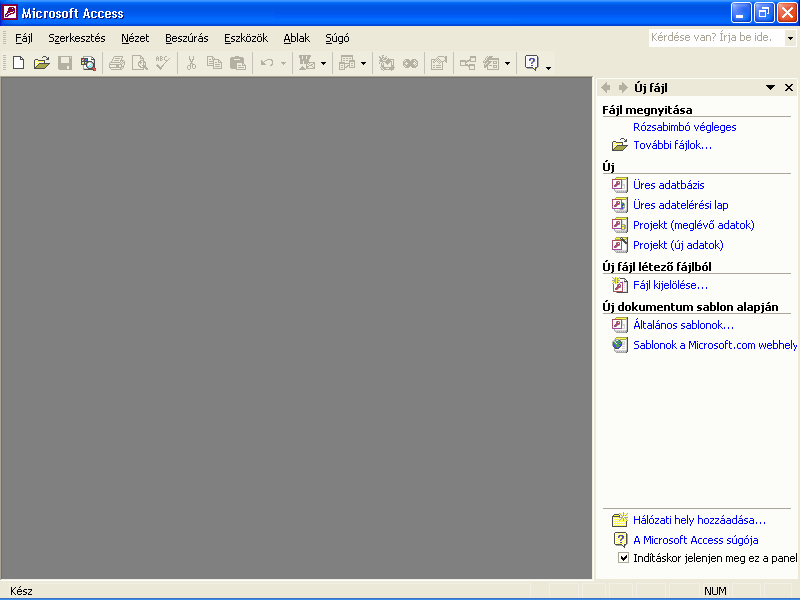Viewport: 800px width, 600px height.
Task: Open A Microsoft Access súgója link
Action: (x=695, y=540)
